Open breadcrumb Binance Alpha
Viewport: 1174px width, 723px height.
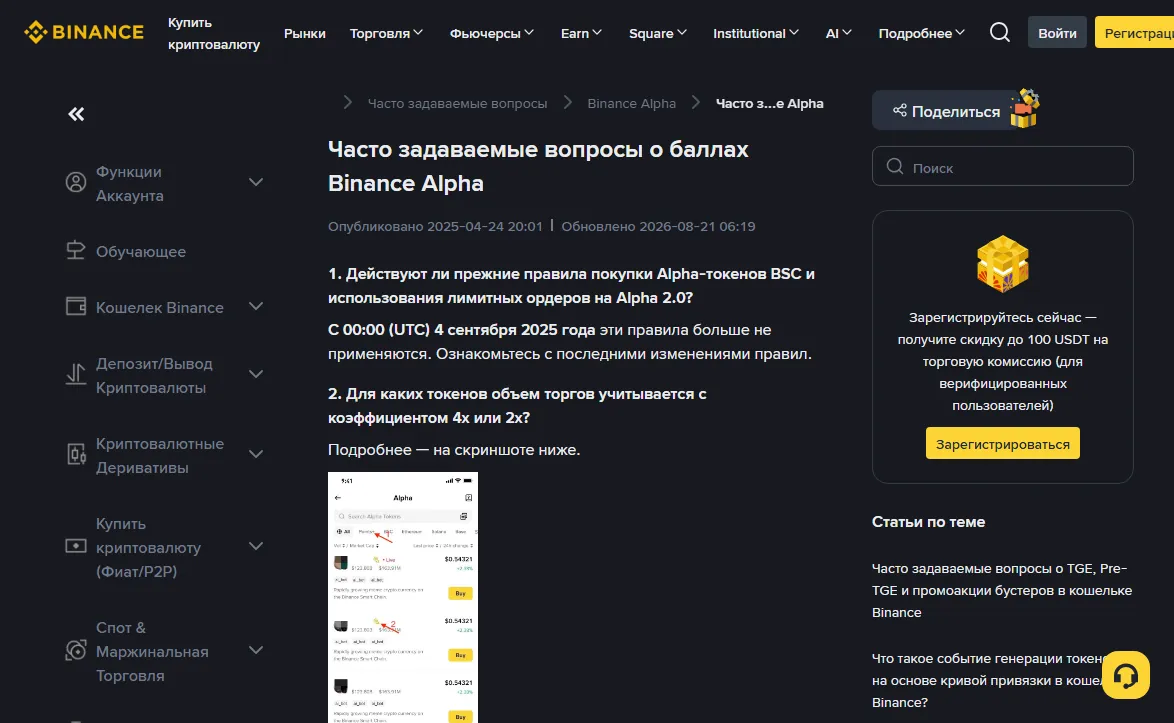631,103
